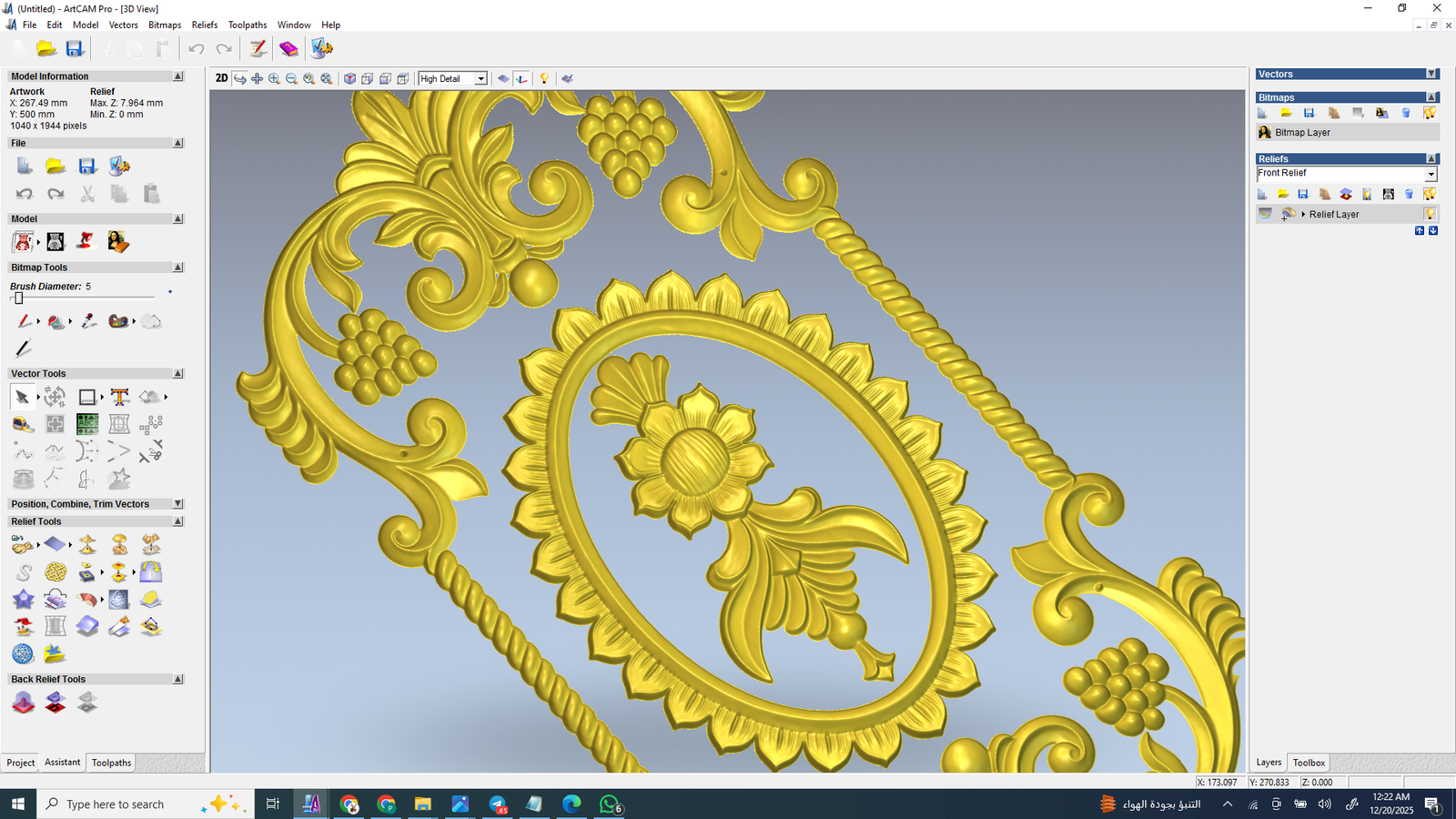Click the Create Star vector tool

tap(119, 479)
